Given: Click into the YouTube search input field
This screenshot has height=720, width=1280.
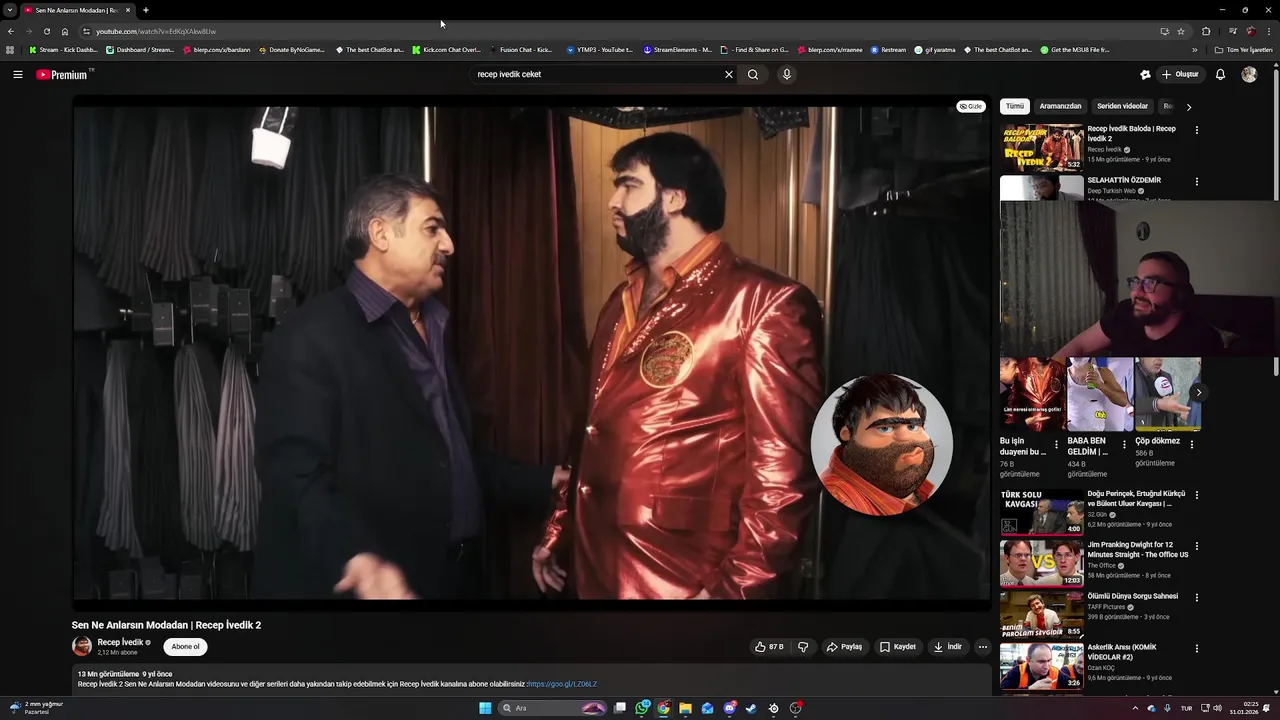Looking at the screenshot, I should tap(596, 74).
